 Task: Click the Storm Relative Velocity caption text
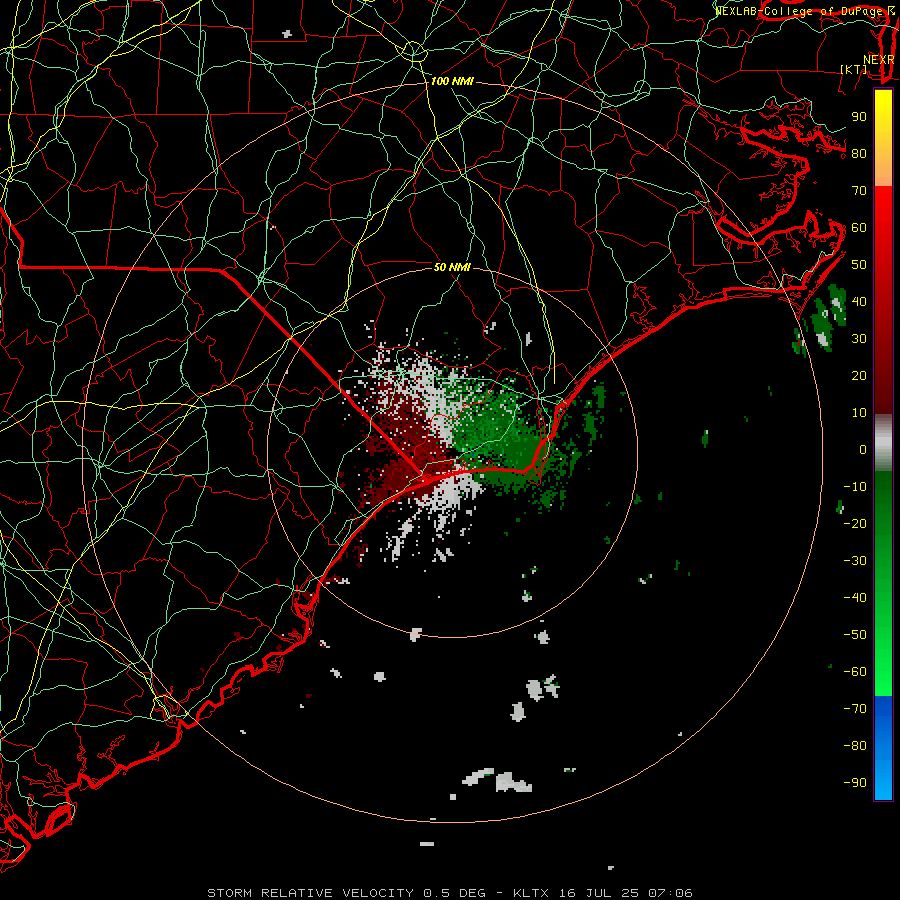(450, 893)
